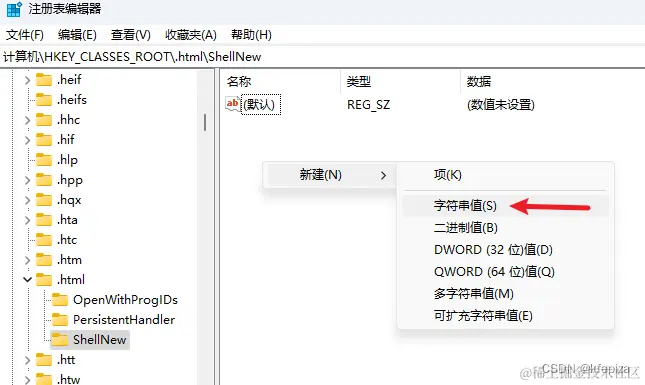Select the .heifs key label
The image size is (645, 385).
pyautogui.click(x=72, y=100)
